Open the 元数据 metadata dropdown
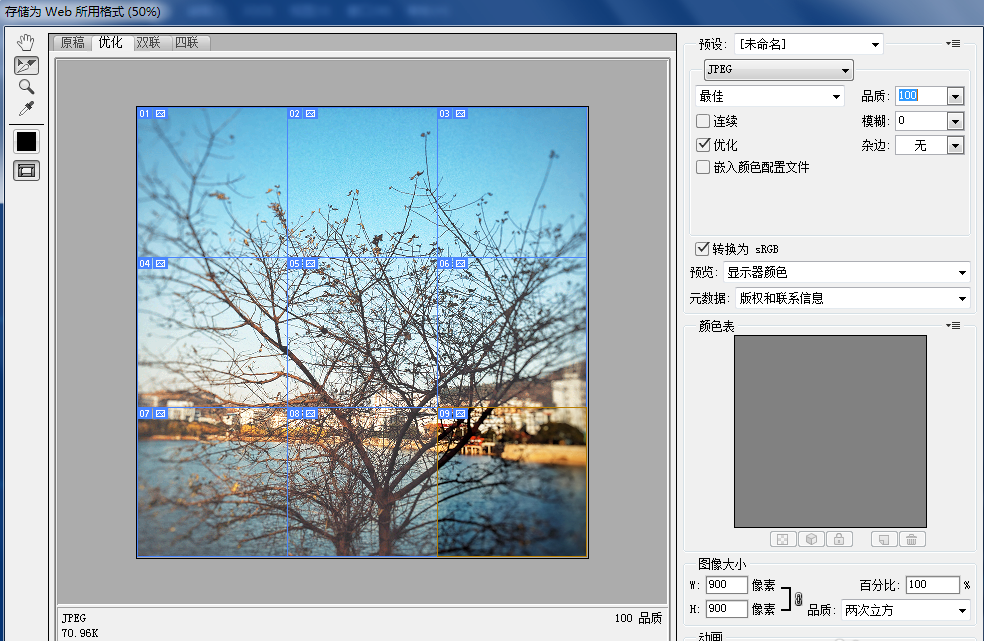 853,298
